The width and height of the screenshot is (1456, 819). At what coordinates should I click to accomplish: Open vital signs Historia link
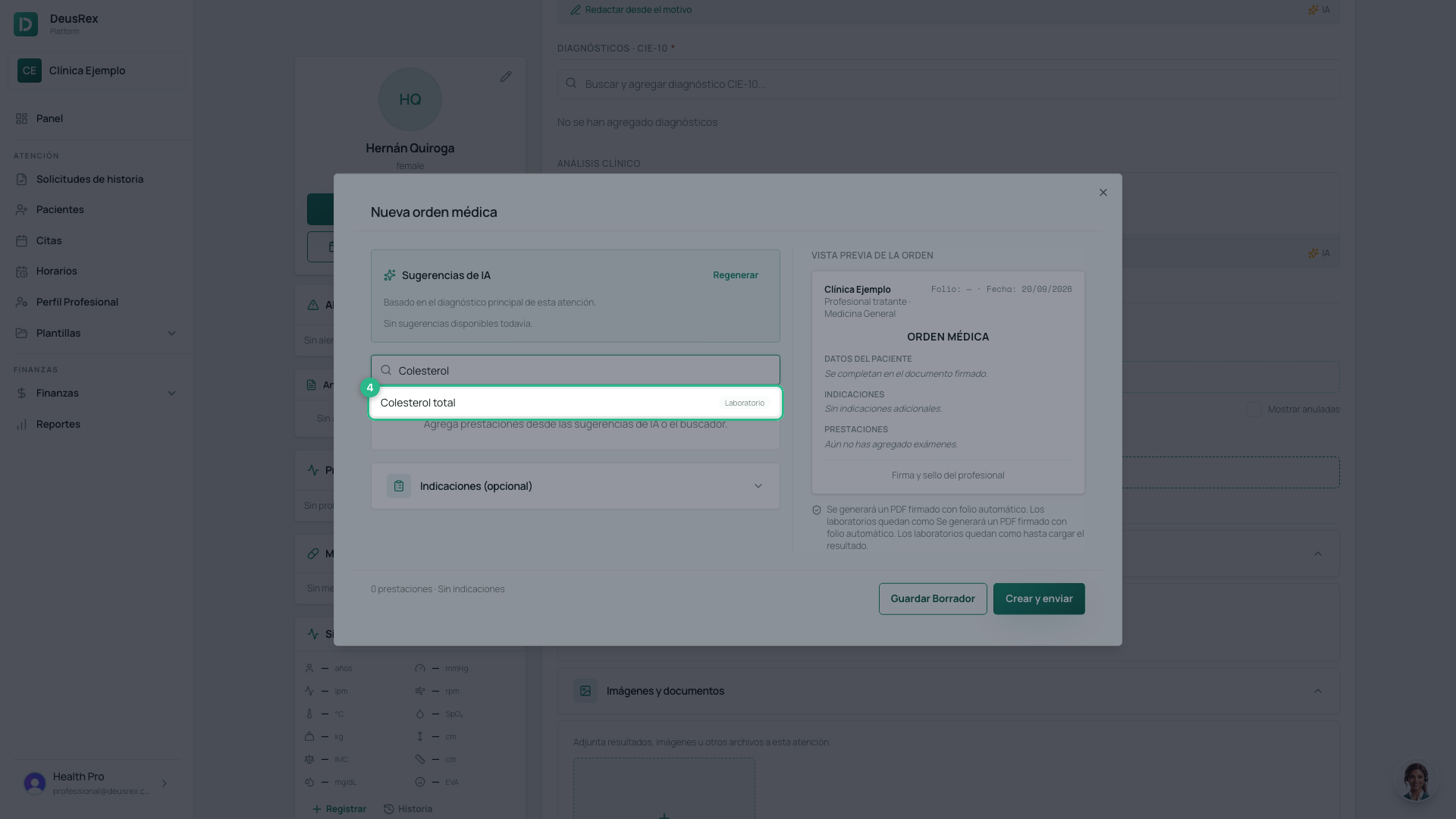[x=408, y=809]
